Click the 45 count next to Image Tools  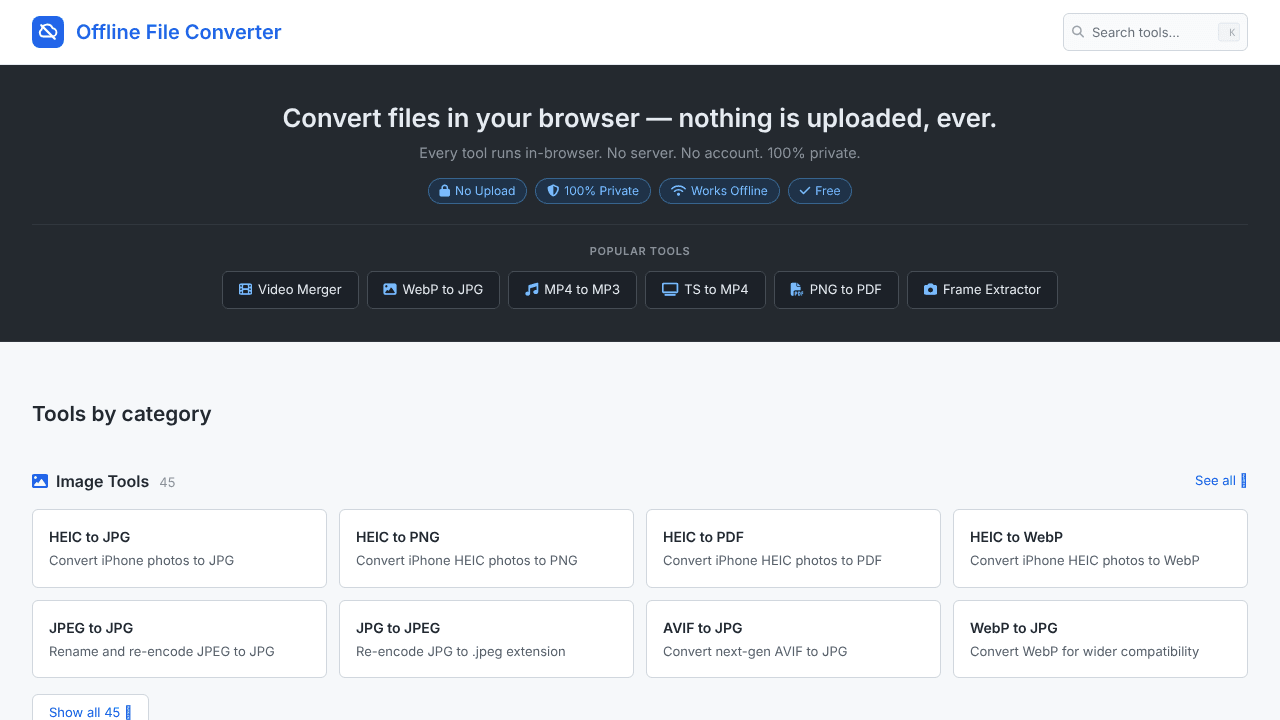(x=167, y=482)
